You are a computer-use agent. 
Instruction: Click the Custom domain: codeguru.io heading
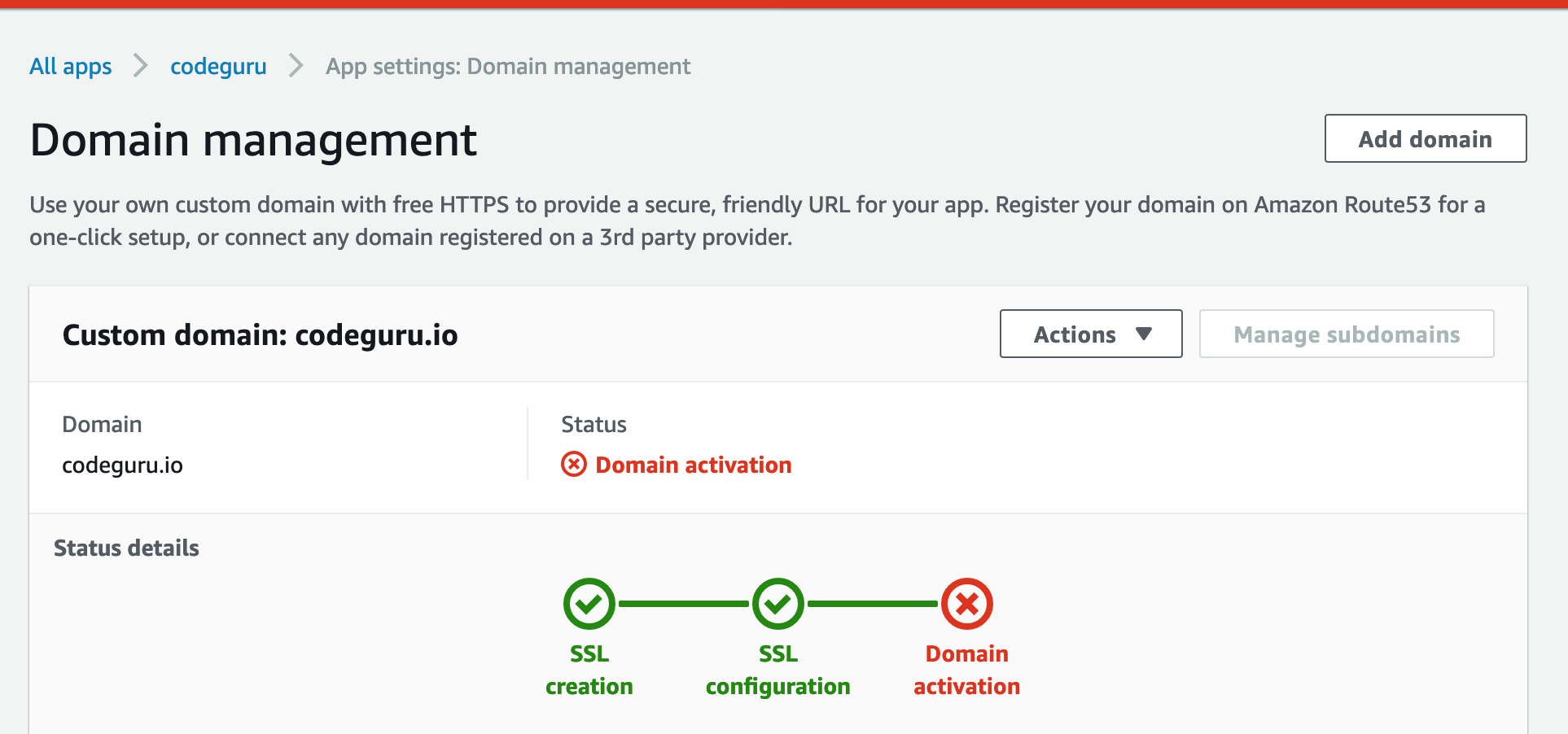tap(261, 334)
